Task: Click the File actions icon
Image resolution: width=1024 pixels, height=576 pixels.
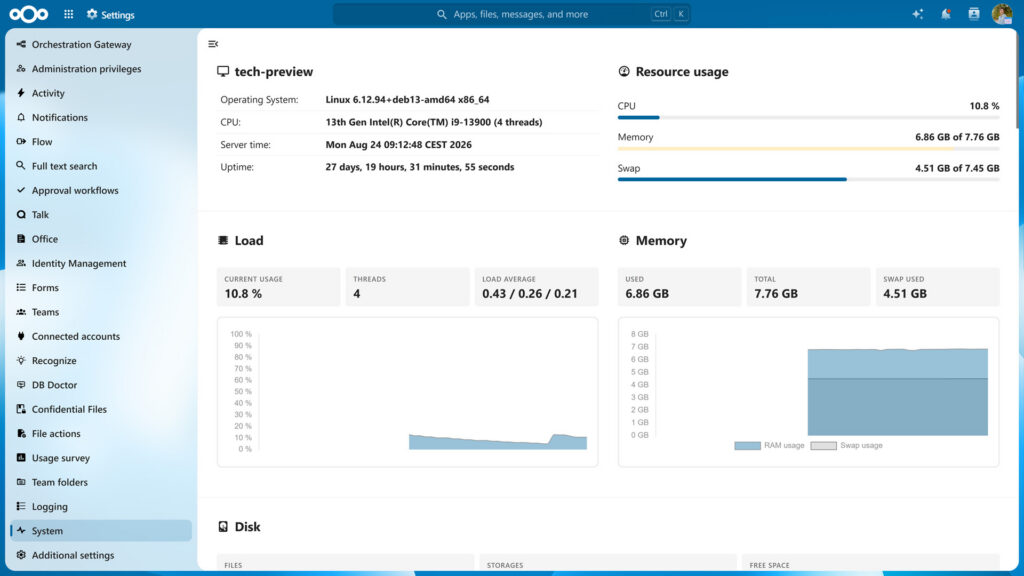Action: [21, 433]
